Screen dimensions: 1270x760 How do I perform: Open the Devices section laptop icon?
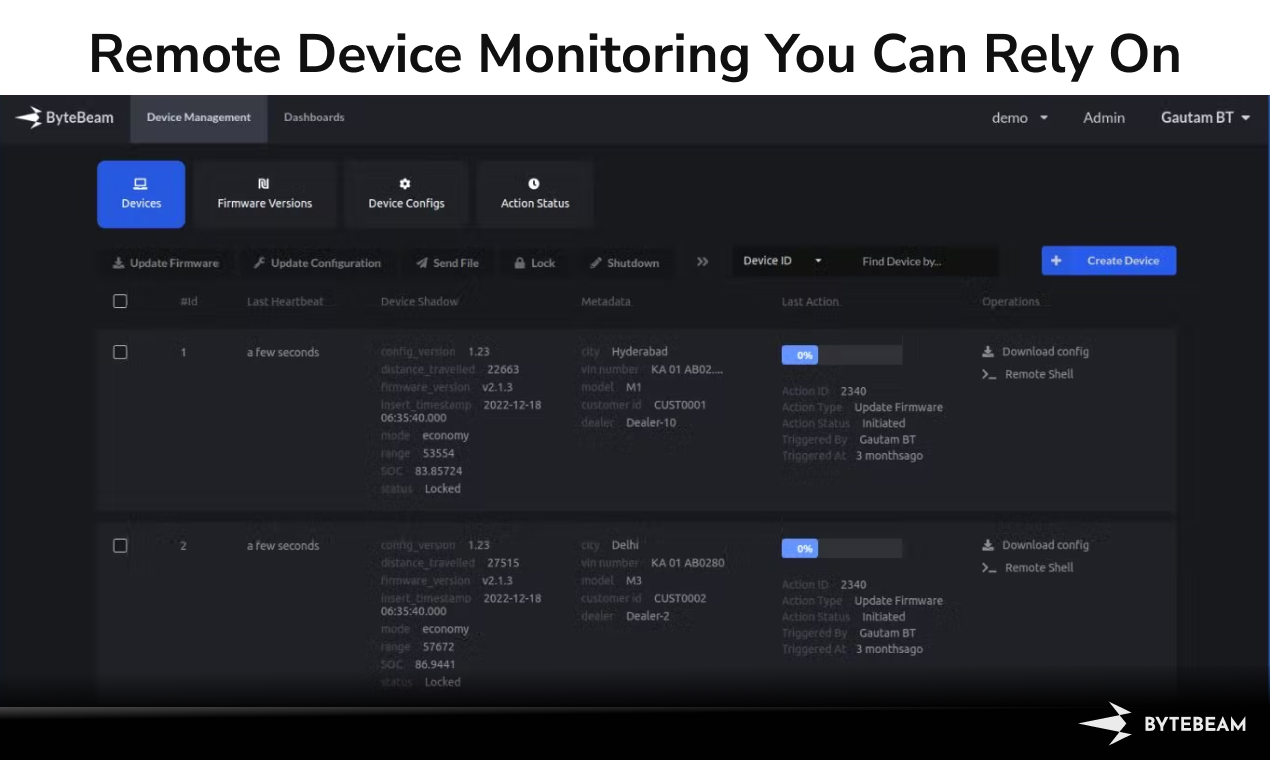pyautogui.click(x=141, y=184)
